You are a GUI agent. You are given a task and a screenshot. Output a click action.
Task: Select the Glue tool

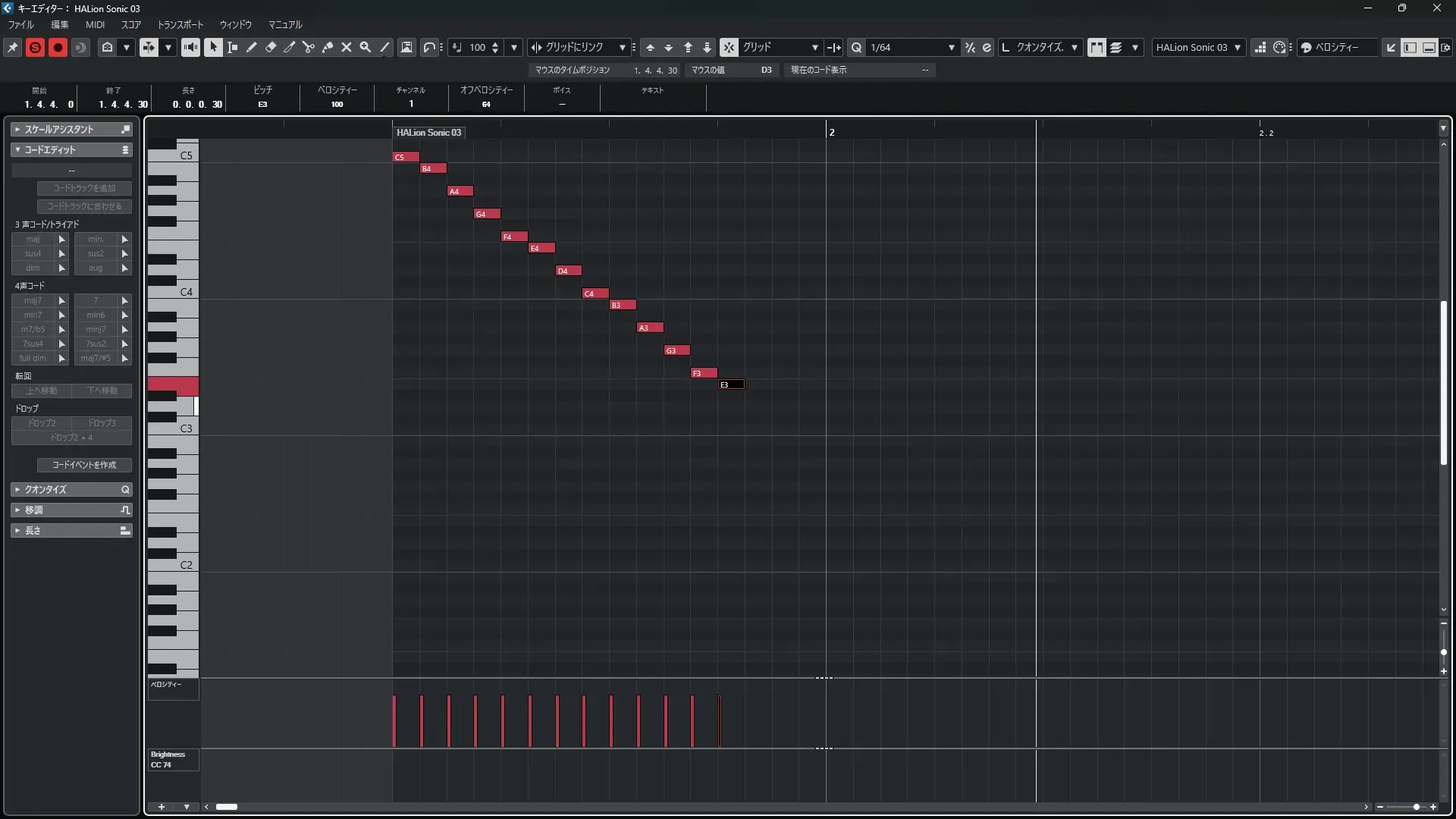(x=328, y=47)
